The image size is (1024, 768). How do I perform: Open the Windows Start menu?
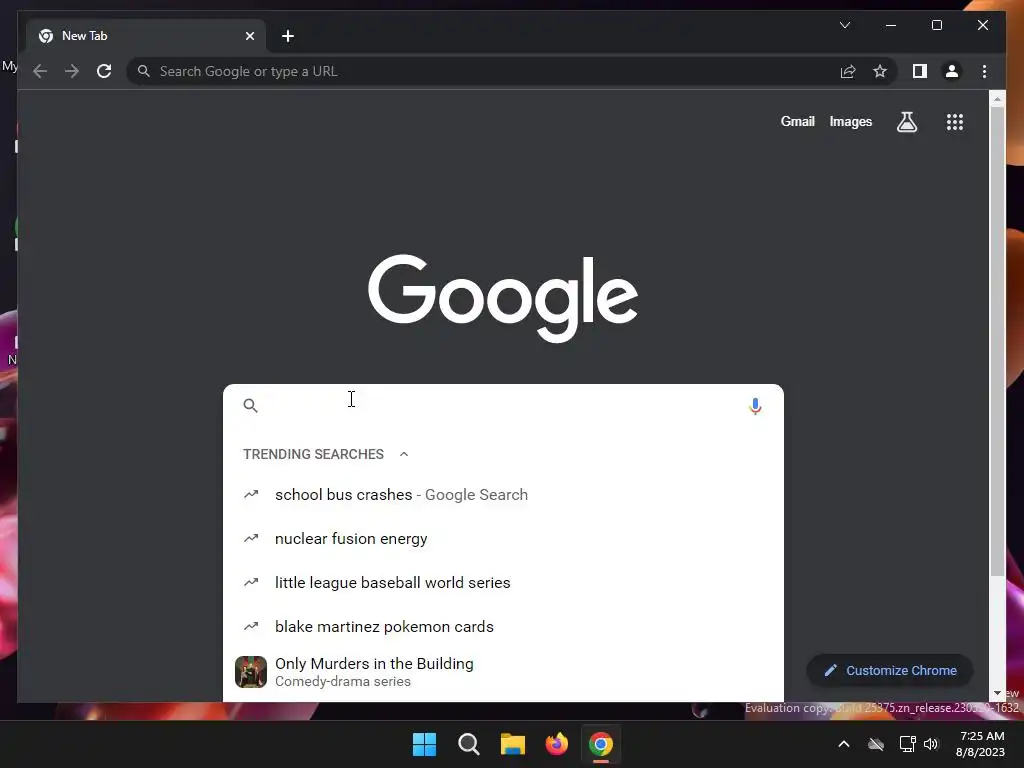point(424,744)
